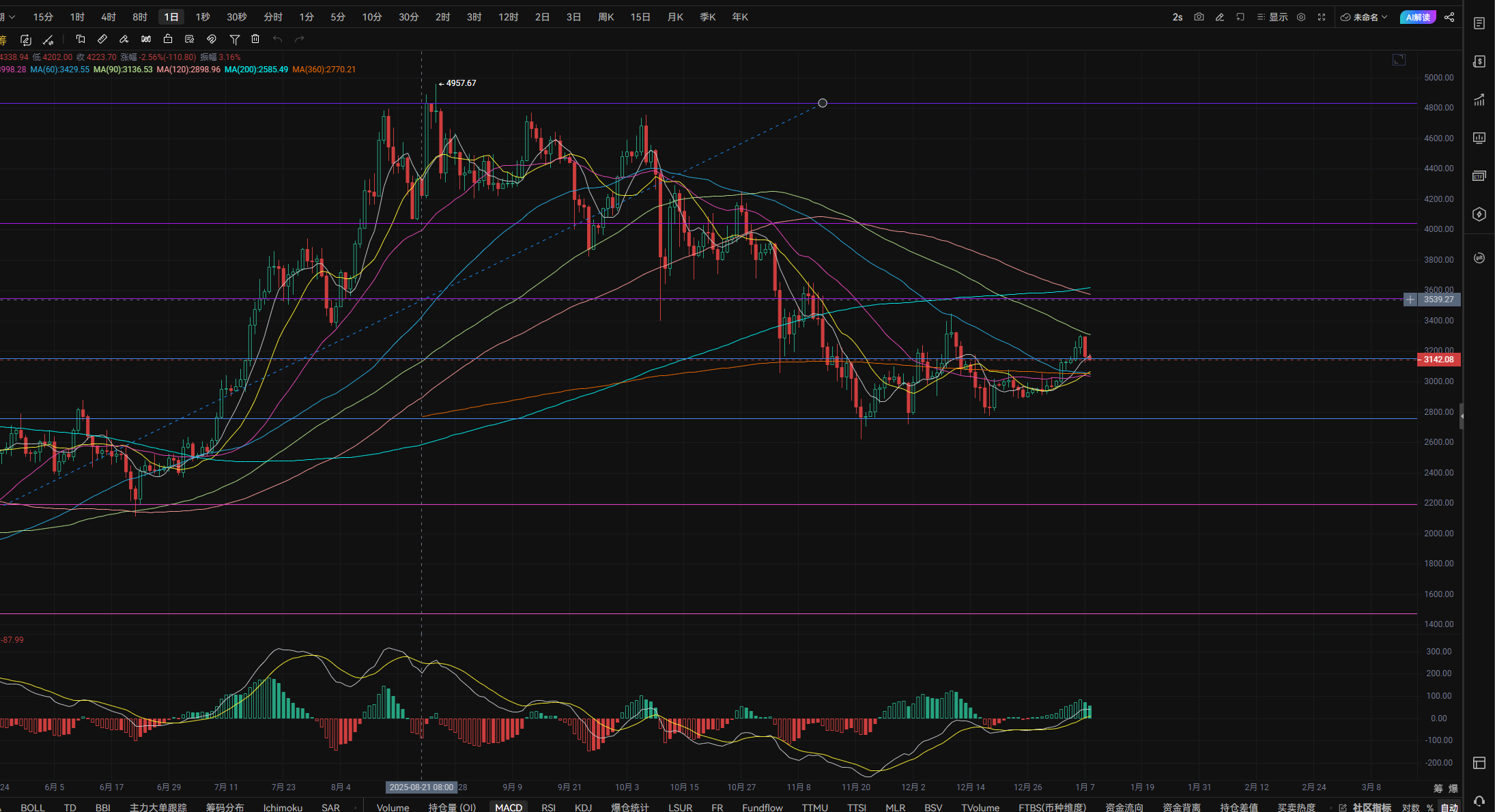Toggle the lock drawings padlock icon
Screen dimensions: 1495x812
point(168,39)
